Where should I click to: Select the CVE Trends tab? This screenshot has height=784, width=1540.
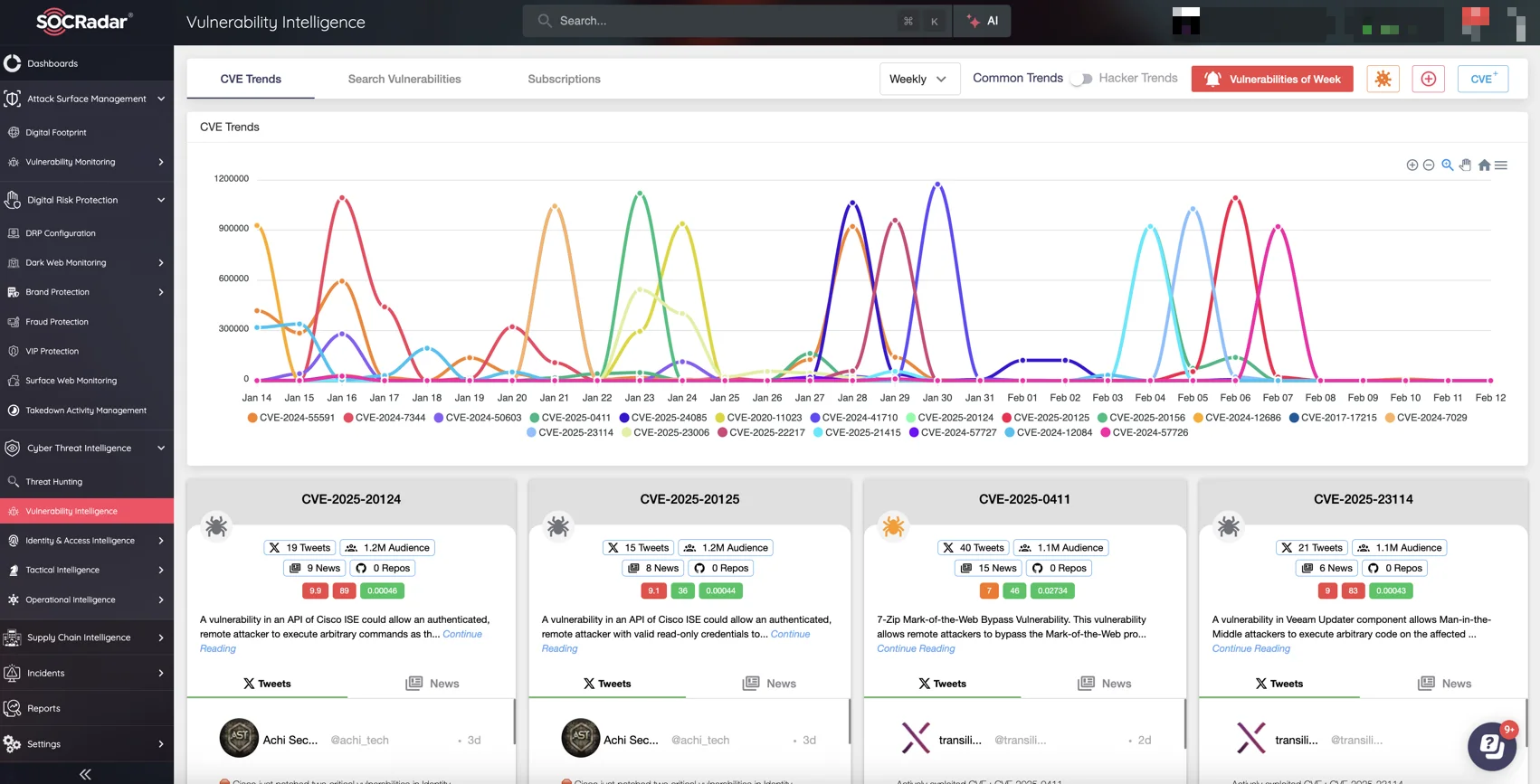(x=251, y=79)
